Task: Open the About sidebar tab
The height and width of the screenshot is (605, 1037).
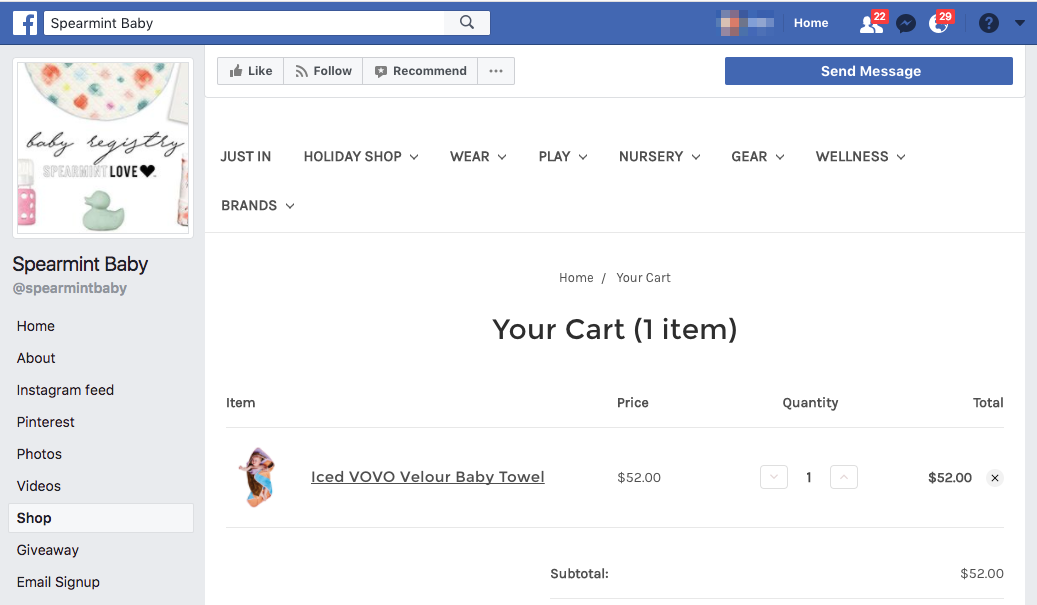Action: tap(36, 358)
